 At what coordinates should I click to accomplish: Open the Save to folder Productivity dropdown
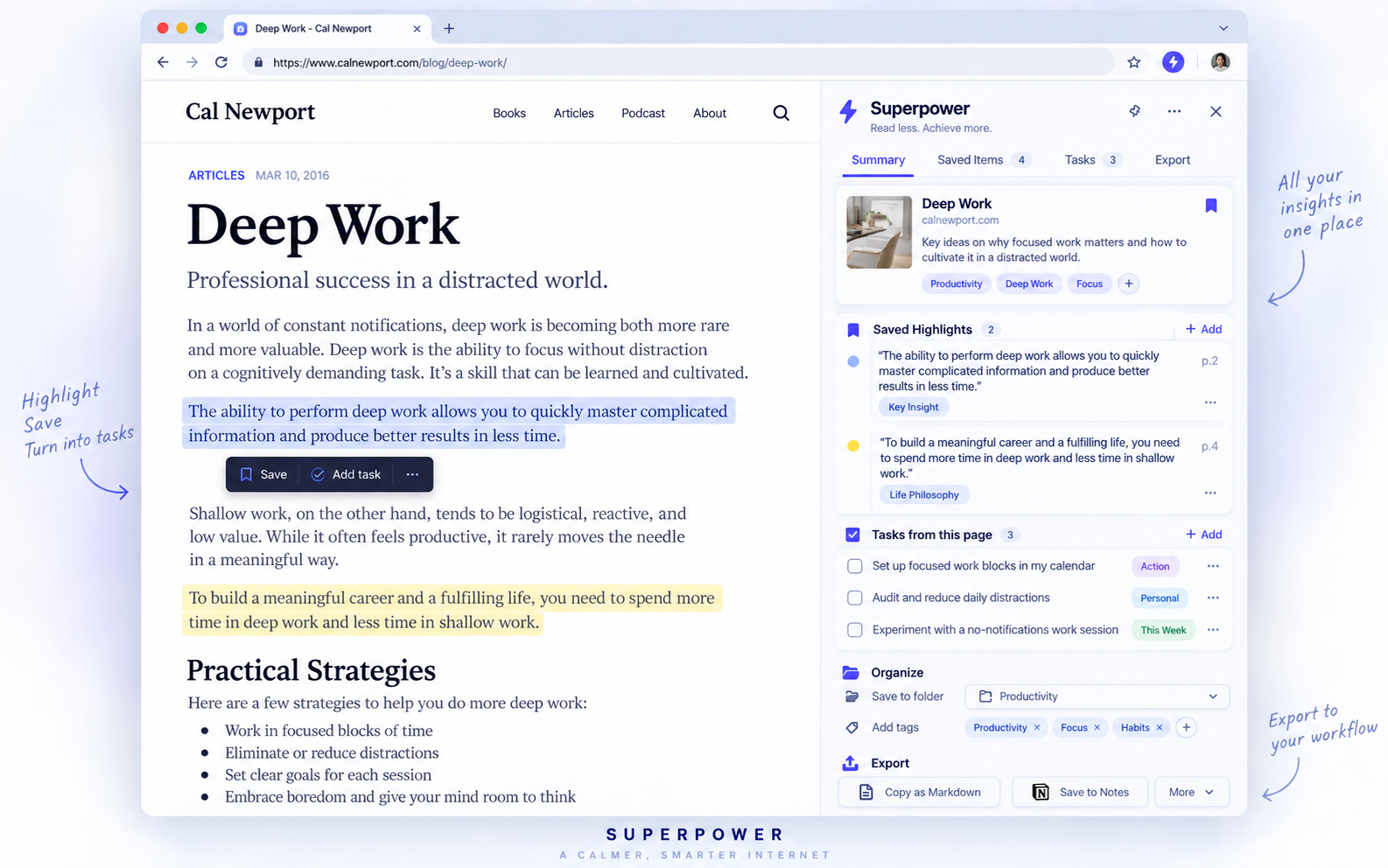pyautogui.click(x=1097, y=696)
